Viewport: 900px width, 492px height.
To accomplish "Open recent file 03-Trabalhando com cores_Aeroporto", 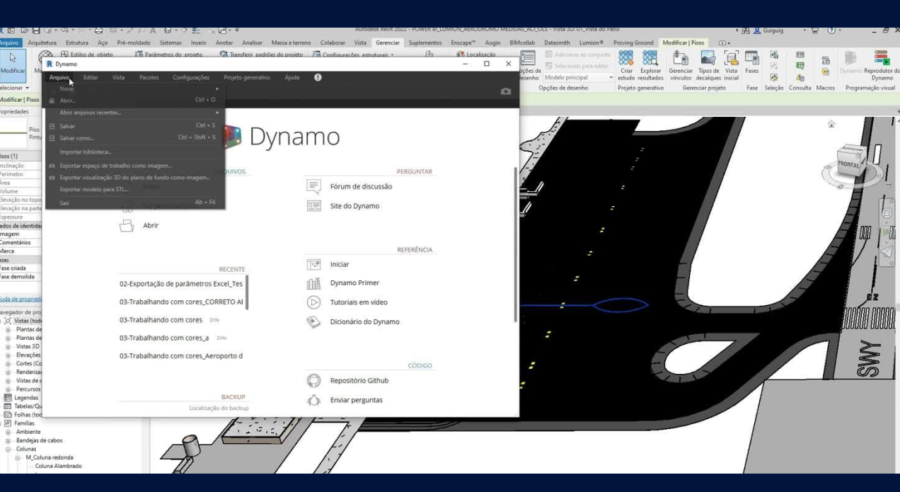I will pos(181,356).
